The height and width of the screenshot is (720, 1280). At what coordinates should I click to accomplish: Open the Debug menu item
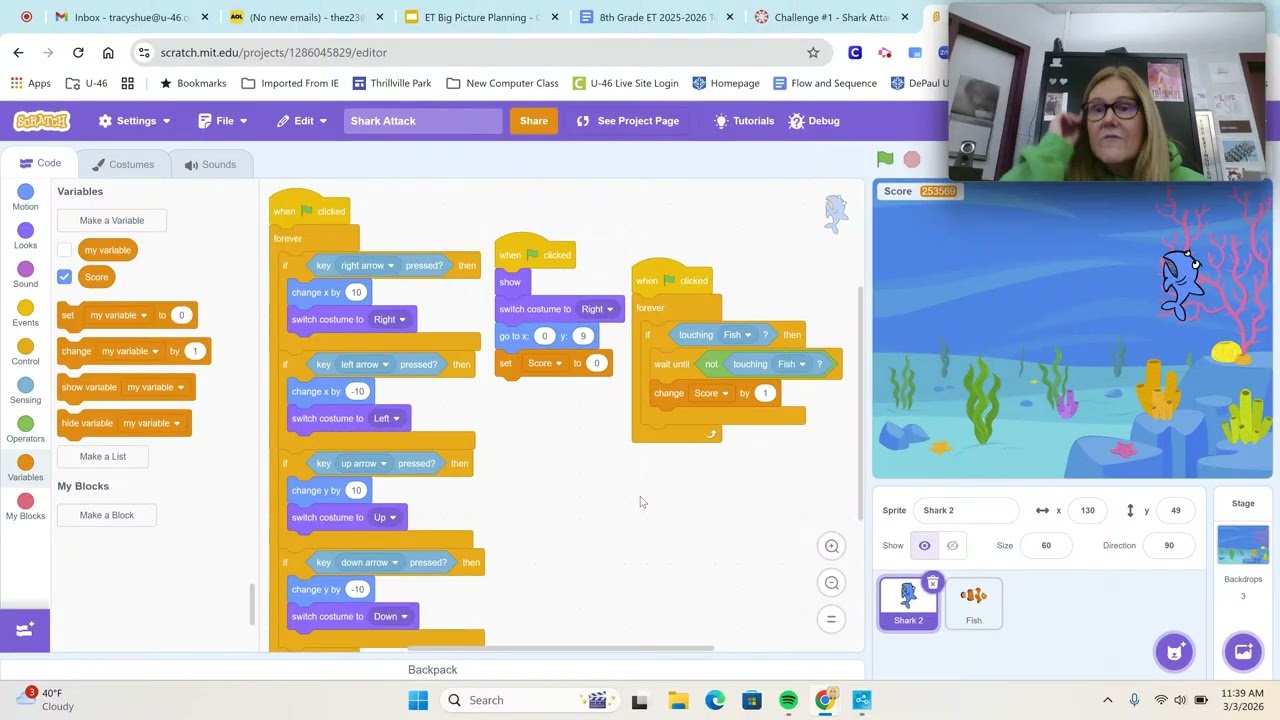(814, 121)
